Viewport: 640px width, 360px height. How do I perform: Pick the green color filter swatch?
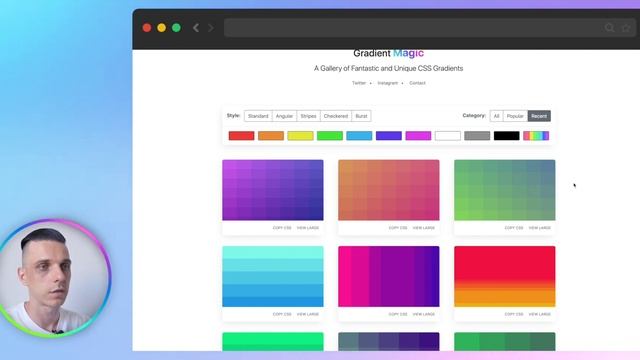tap(330, 136)
